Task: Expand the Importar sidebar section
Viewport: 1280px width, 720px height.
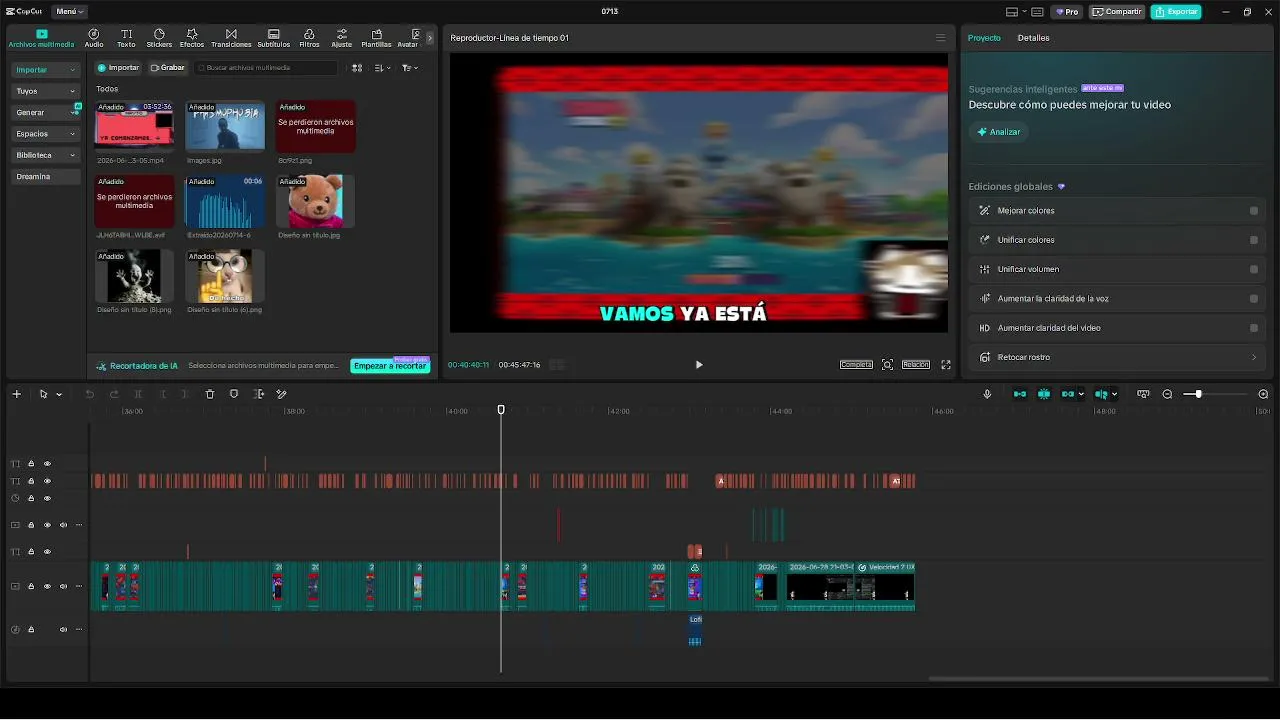Action: (45, 70)
